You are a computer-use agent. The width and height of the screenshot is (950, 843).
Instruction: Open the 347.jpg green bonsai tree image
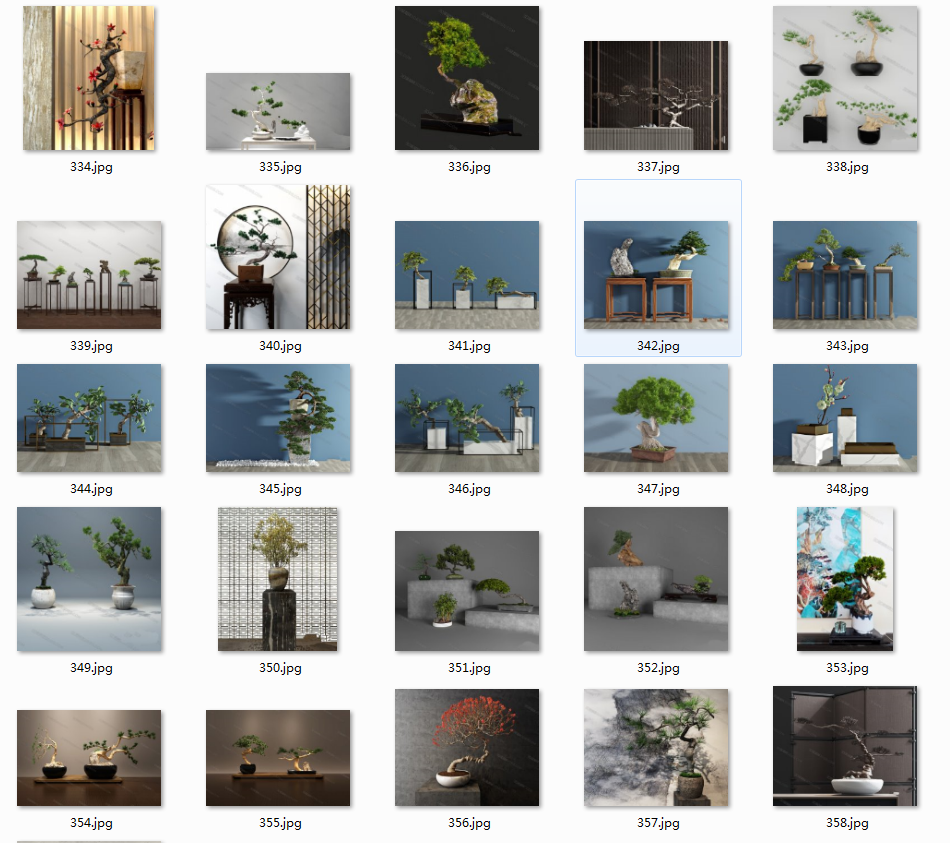pyautogui.click(x=656, y=418)
